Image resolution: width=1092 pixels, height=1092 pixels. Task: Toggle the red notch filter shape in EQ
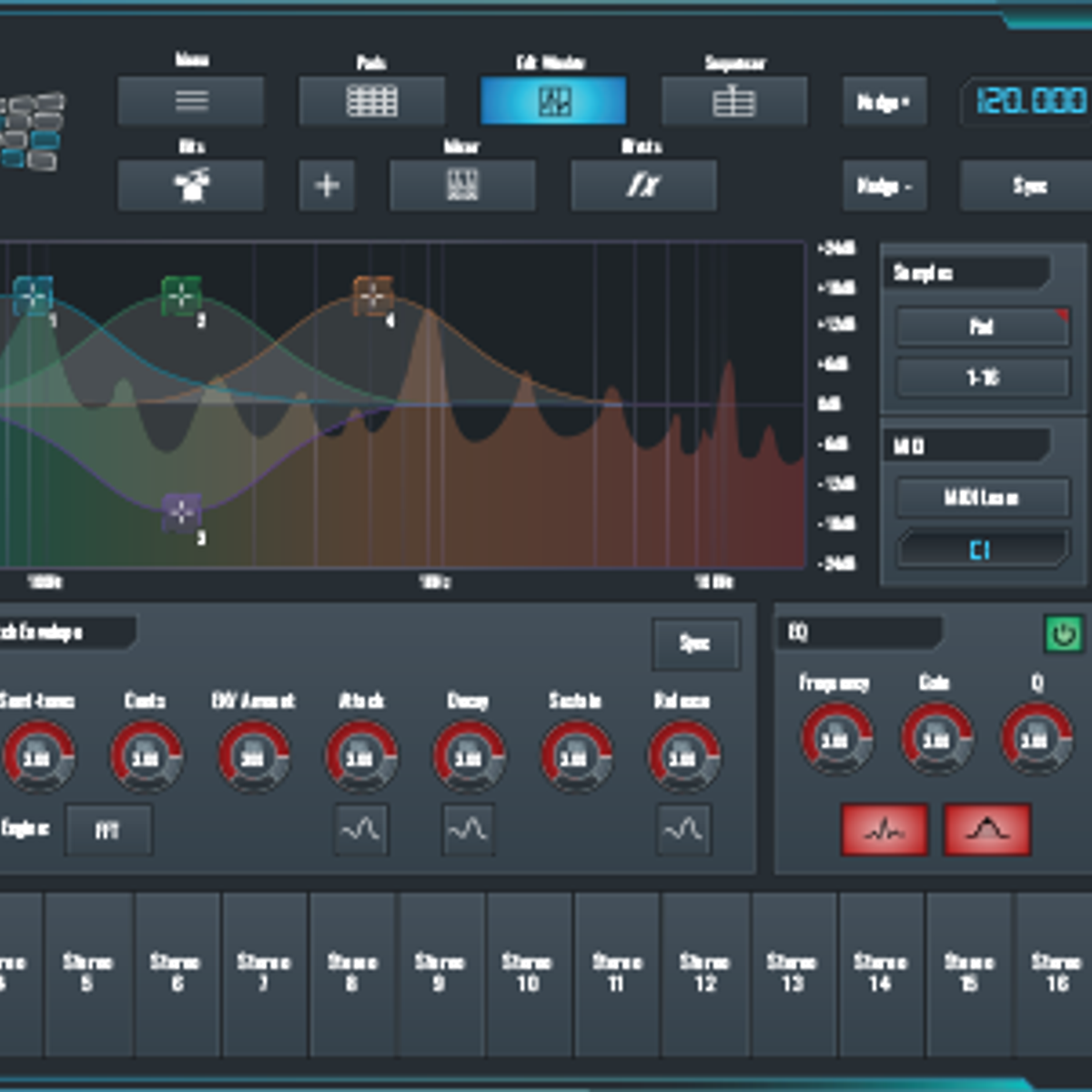tap(884, 831)
